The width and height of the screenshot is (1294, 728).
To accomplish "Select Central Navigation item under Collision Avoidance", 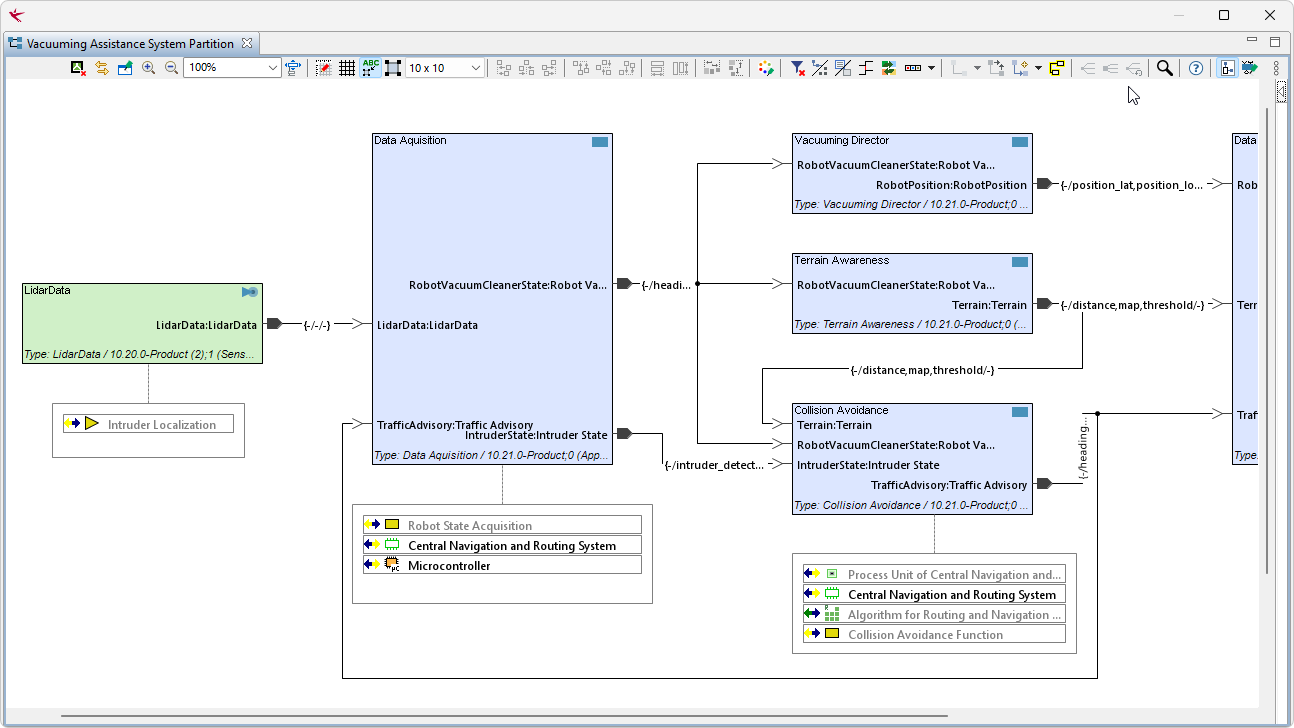I will tap(934, 594).
